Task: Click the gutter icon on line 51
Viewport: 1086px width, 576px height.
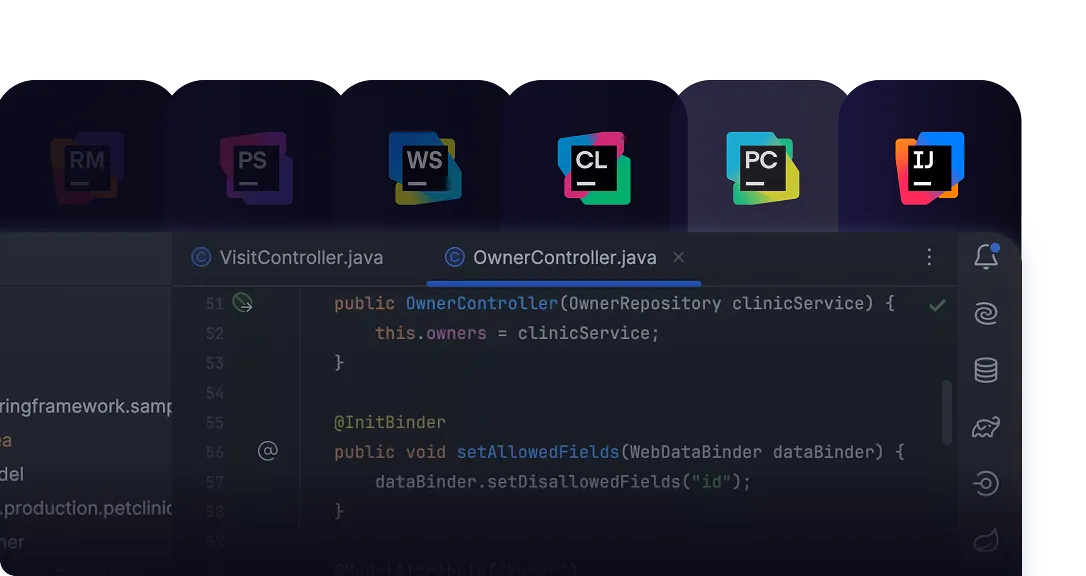Action: tap(242, 303)
